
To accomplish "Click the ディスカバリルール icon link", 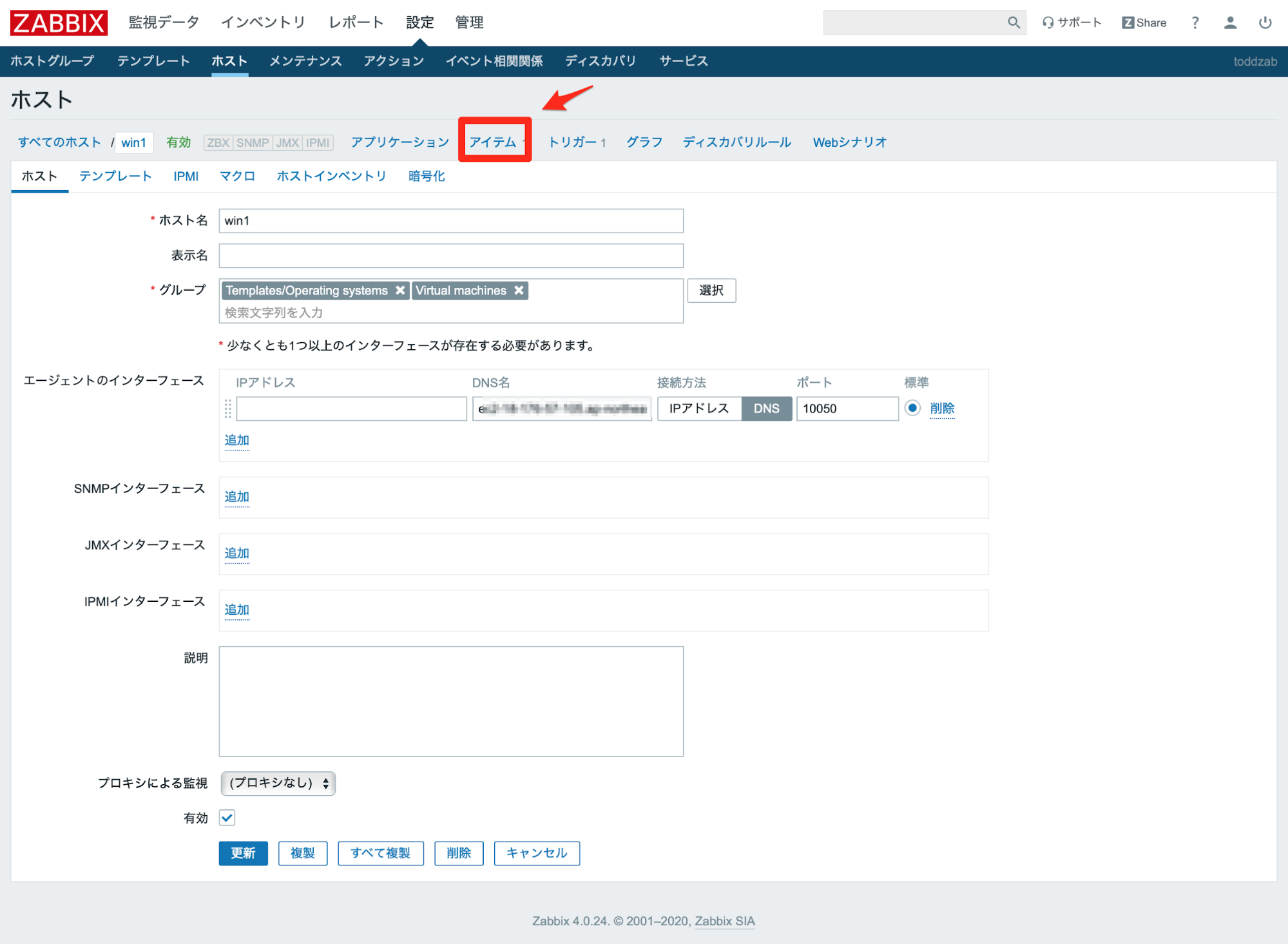I will point(737,142).
